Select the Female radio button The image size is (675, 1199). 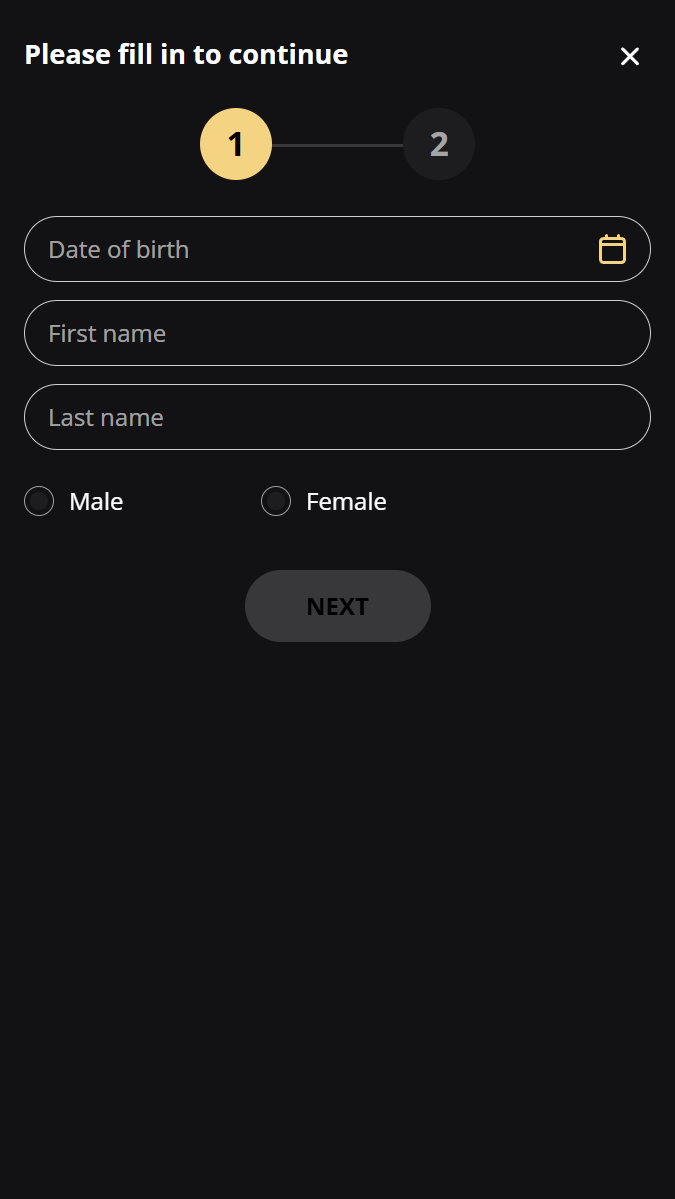[276, 501]
